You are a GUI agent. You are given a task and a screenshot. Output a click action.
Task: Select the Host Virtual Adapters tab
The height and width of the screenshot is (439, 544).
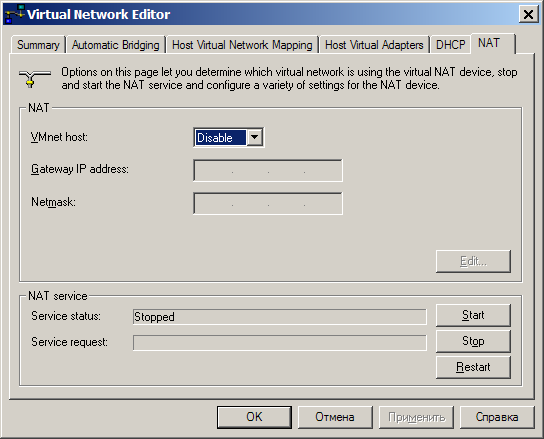tap(374, 45)
